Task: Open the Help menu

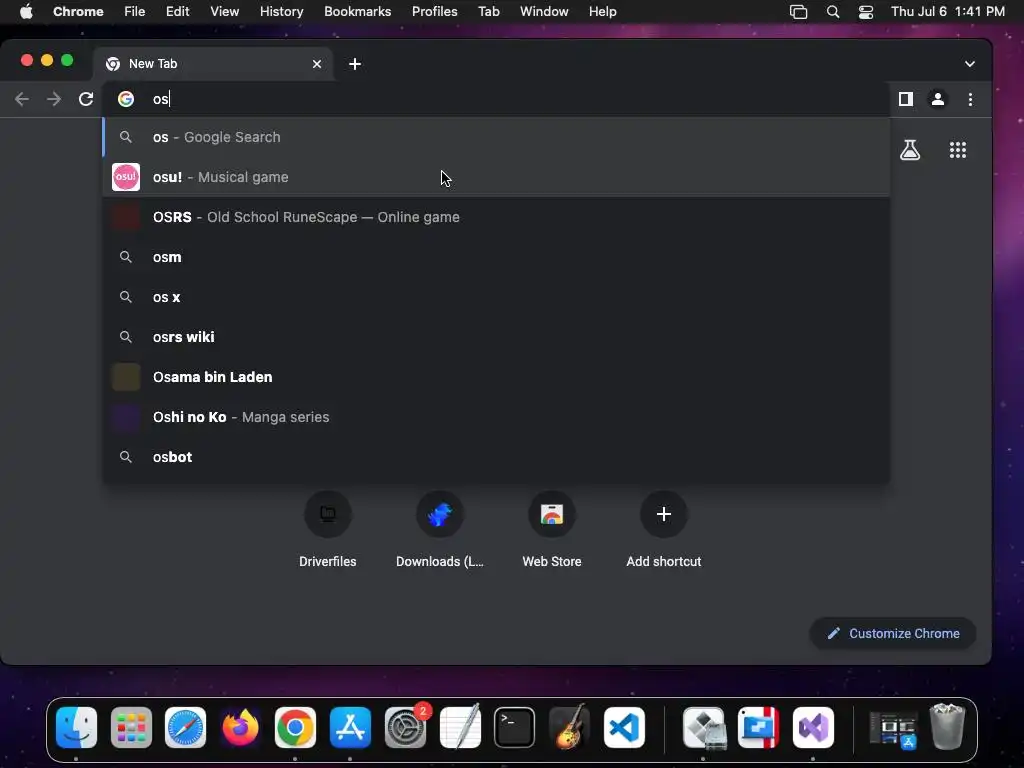Action: coord(602,12)
